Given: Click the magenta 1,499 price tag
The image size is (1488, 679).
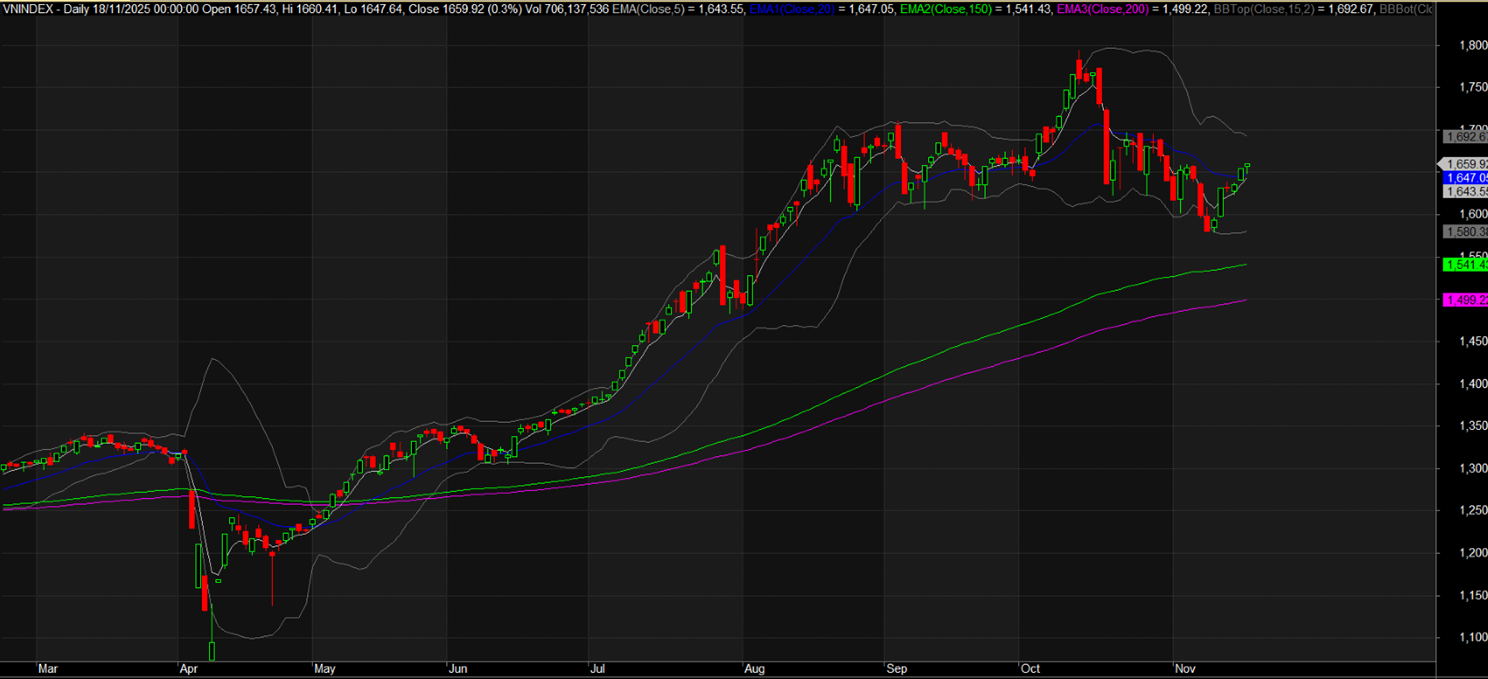Looking at the screenshot, I should (x=1465, y=300).
